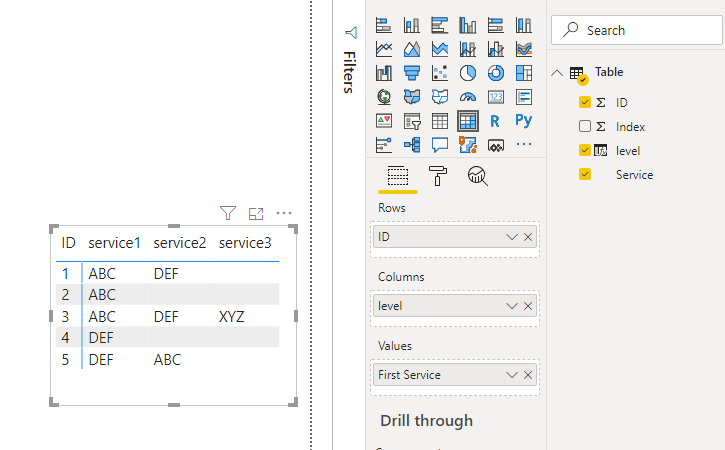Uncheck the level field checkbox
Screen dimensions: 725x450
click(585, 150)
